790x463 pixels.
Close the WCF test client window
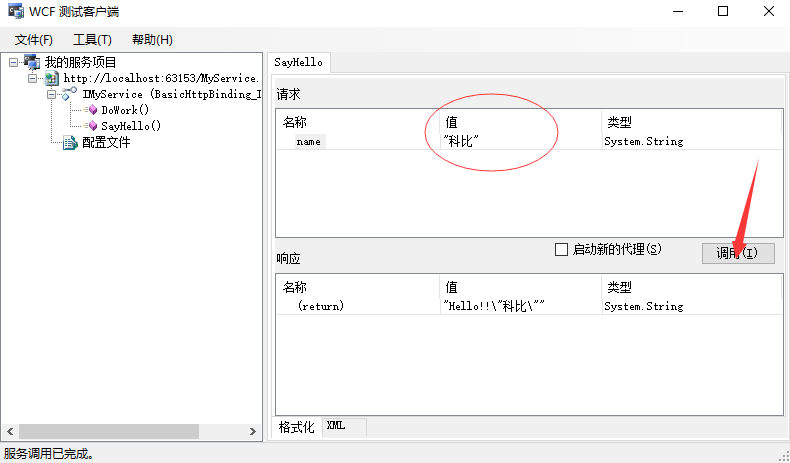tap(769, 11)
